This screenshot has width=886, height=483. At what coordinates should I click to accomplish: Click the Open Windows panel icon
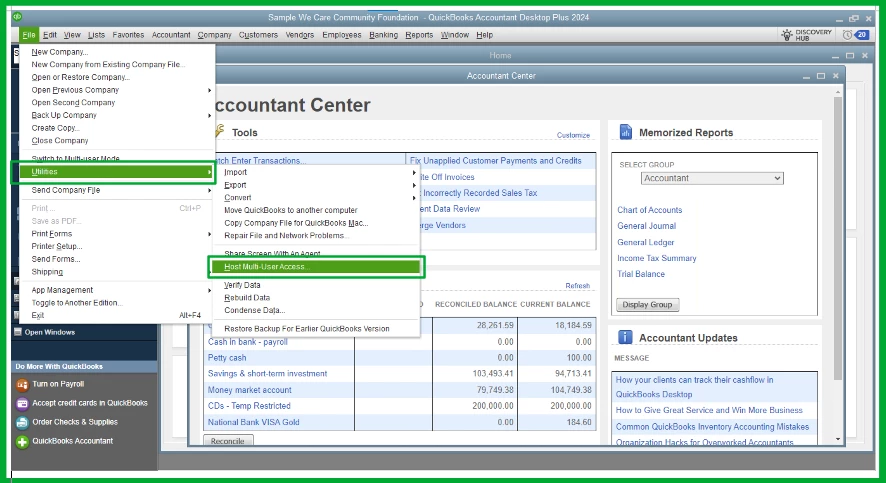click(x=18, y=332)
